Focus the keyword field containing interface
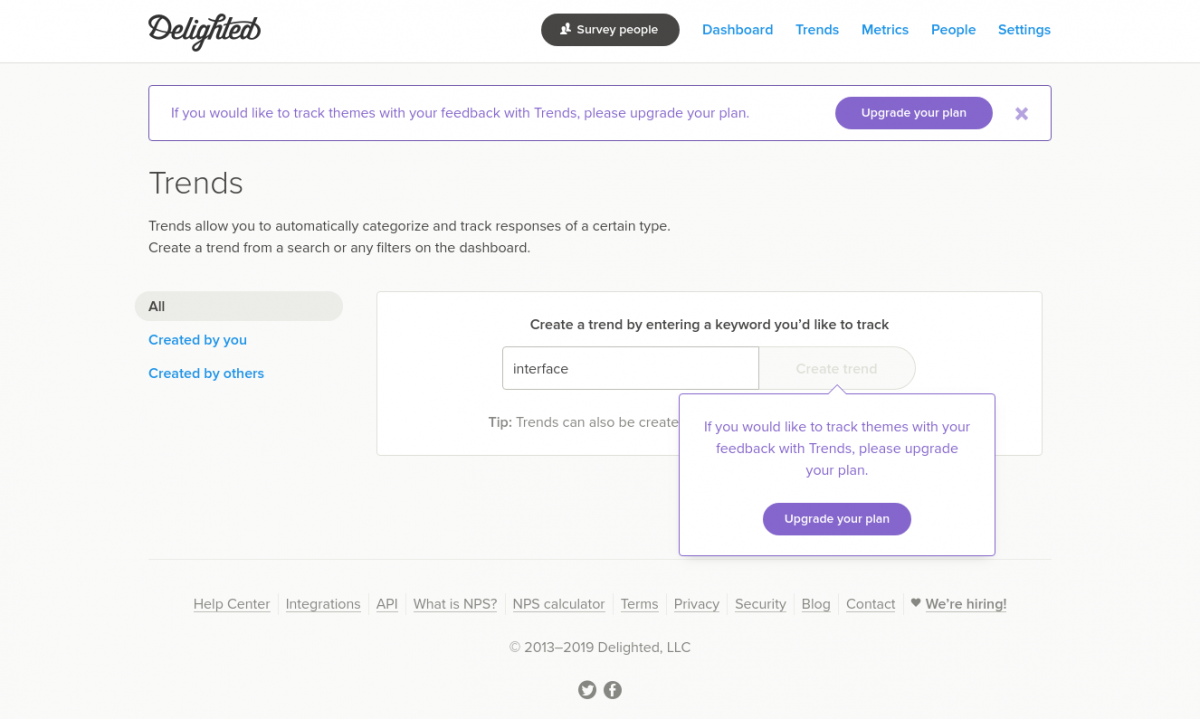The height and width of the screenshot is (719, 1200). pyautogui.click(x=631, y=368)
